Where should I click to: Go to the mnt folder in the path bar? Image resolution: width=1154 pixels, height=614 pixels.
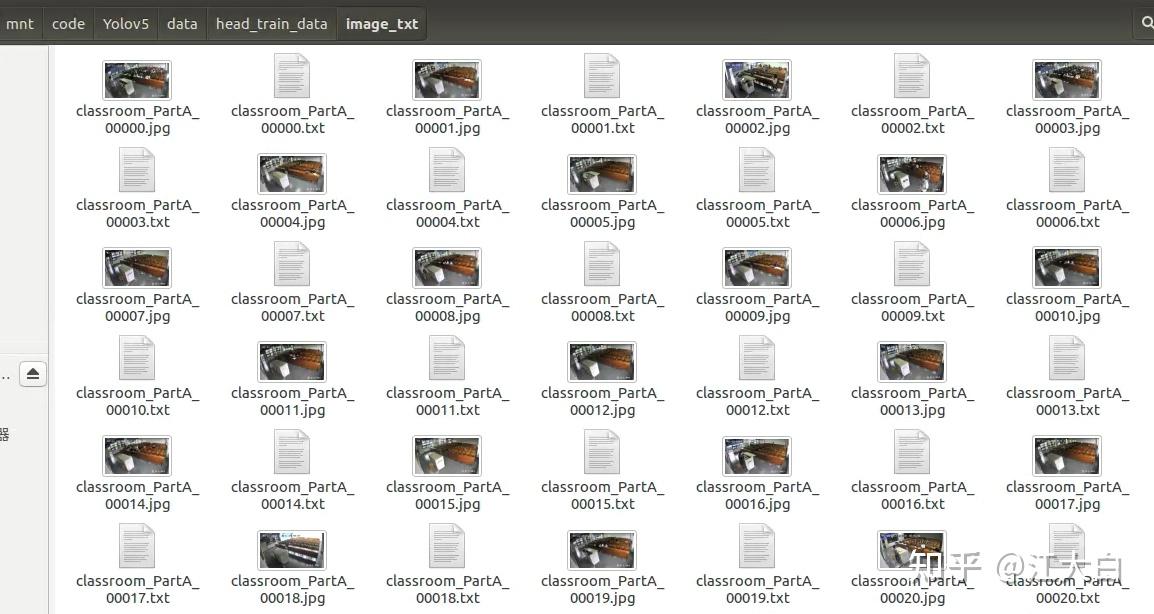pos(20,24)
